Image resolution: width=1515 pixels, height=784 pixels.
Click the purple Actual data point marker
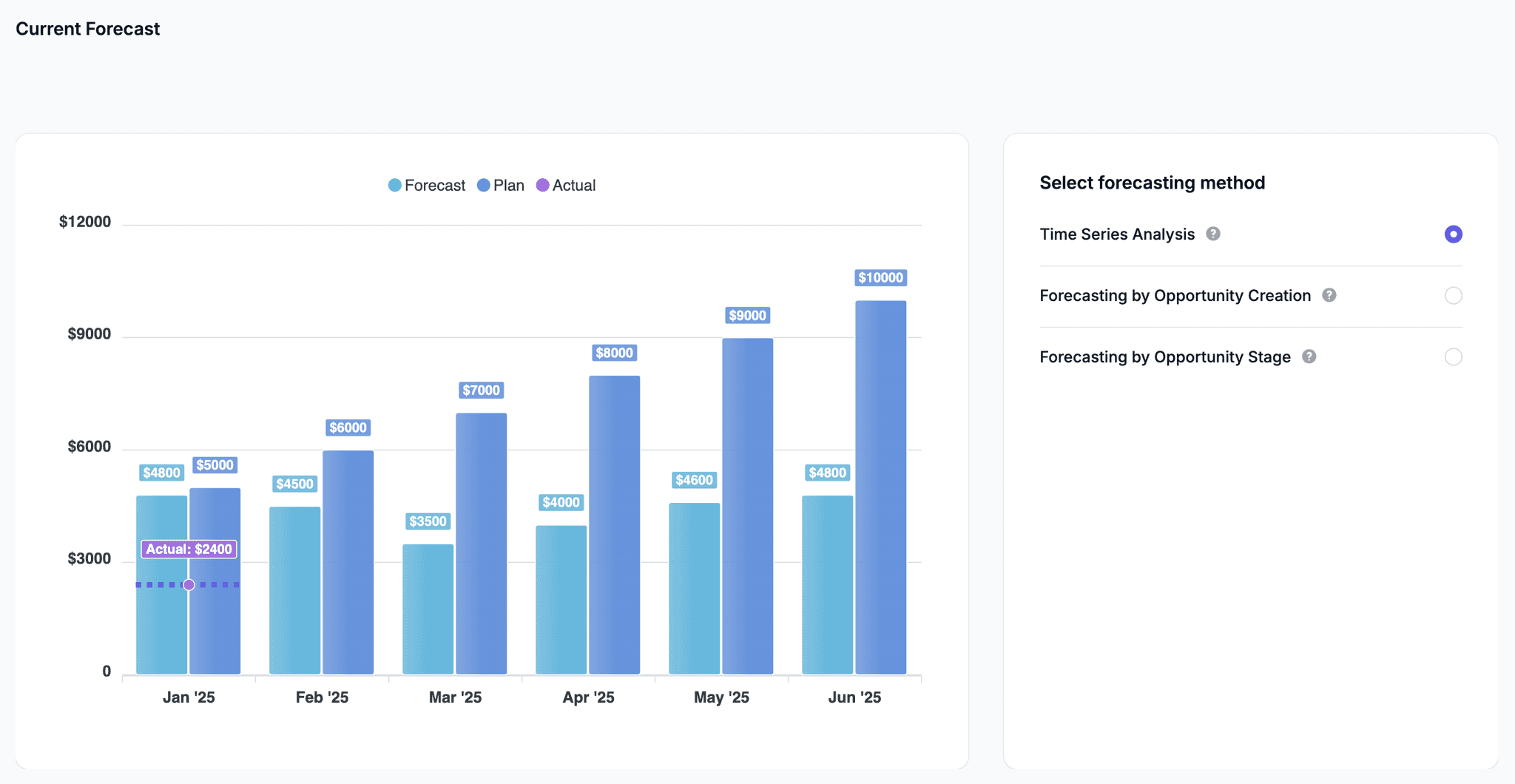click(x=188, y=584)
